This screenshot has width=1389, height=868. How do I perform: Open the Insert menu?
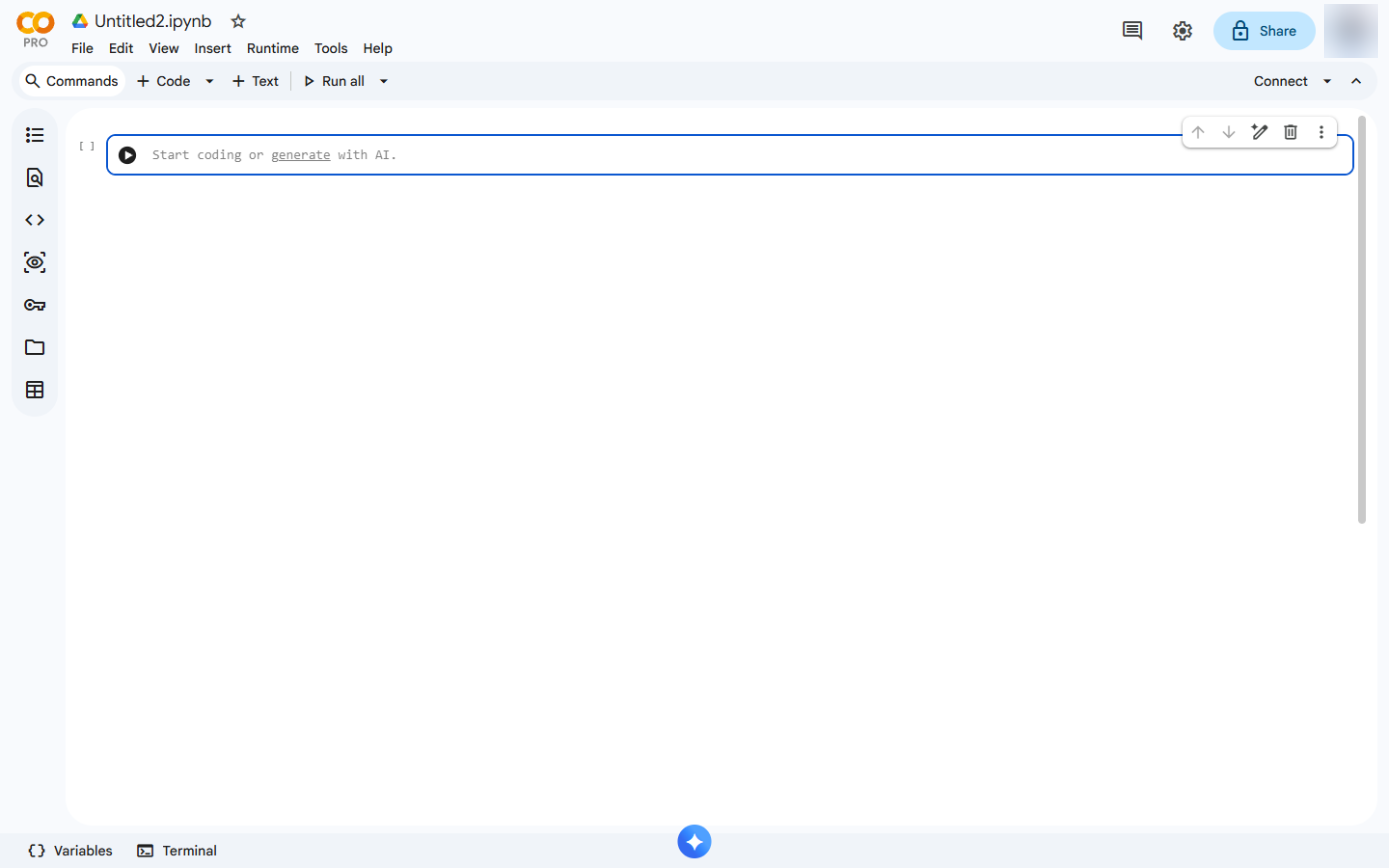(213, 48)
